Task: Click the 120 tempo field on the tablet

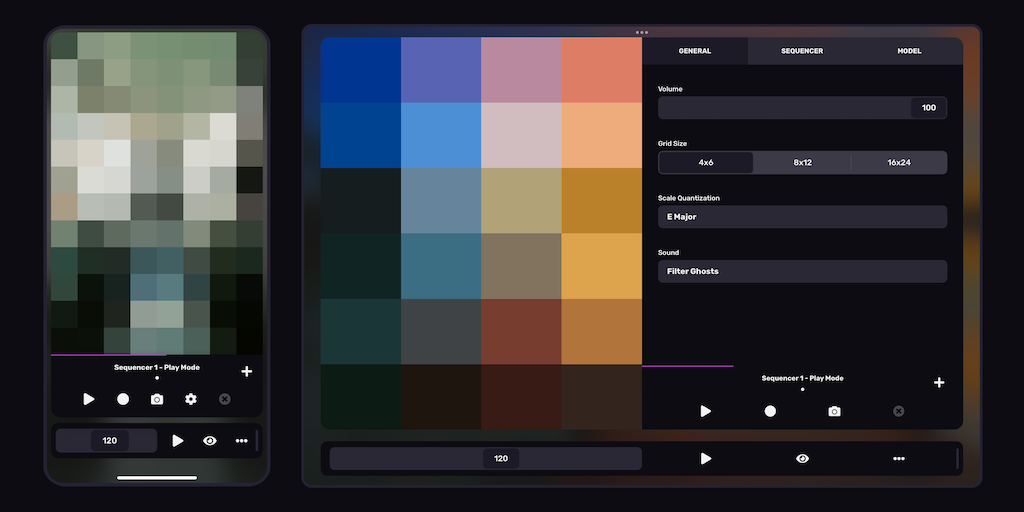Action: 486,458
